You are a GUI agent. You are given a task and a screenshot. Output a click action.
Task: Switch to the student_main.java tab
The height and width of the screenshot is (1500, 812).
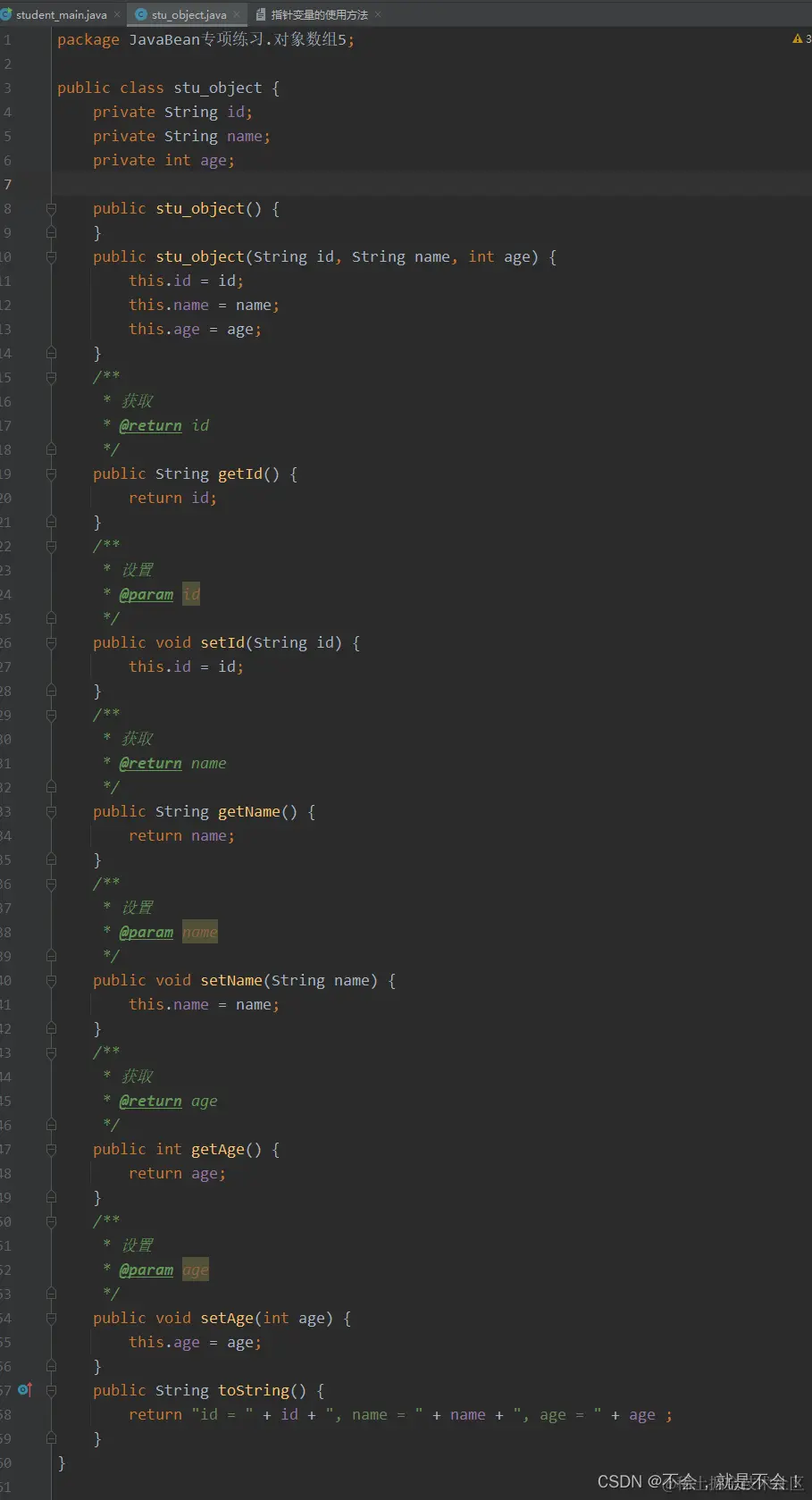(x=61, y=14)
